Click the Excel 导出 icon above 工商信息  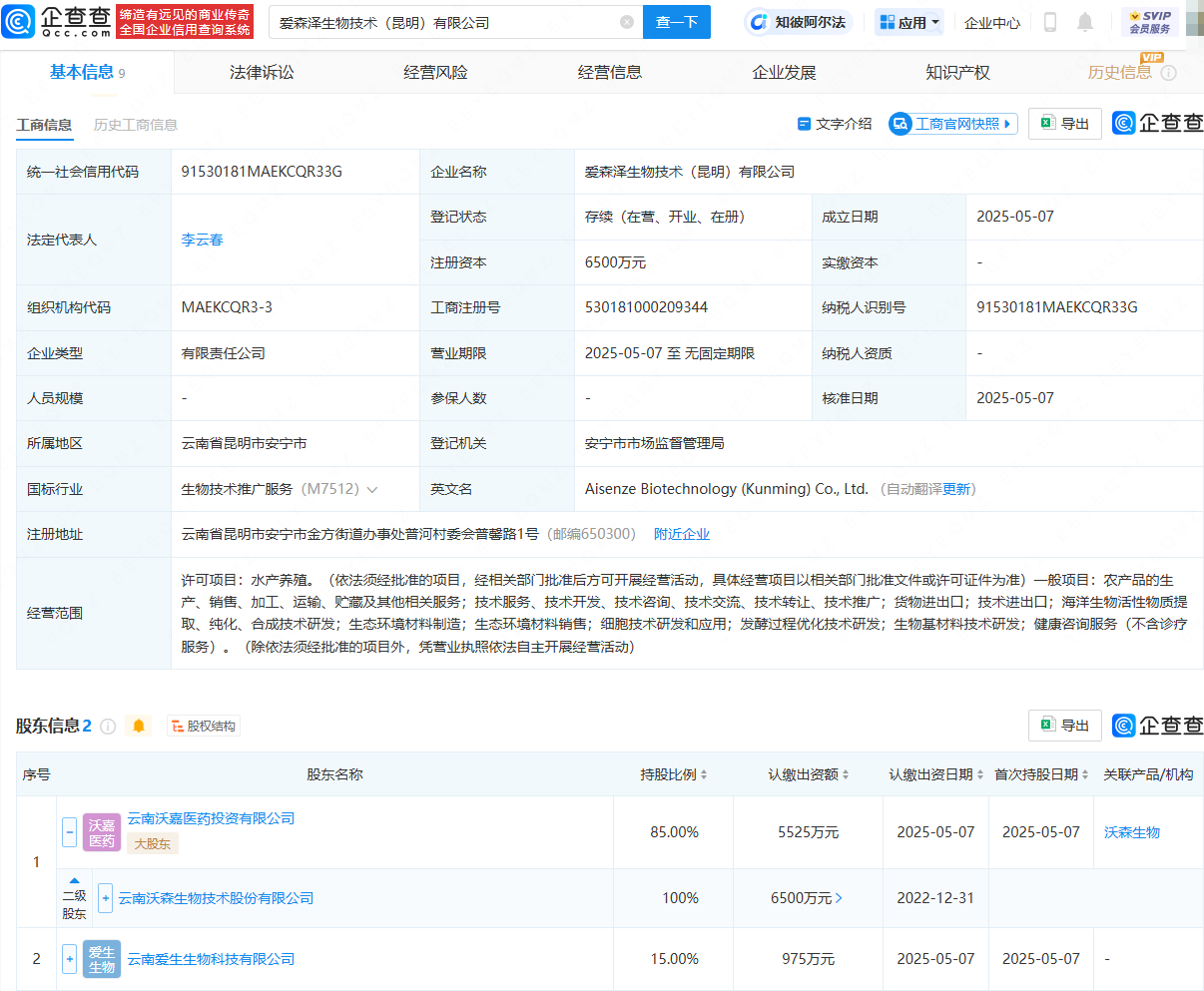(x=1064, y=123)
